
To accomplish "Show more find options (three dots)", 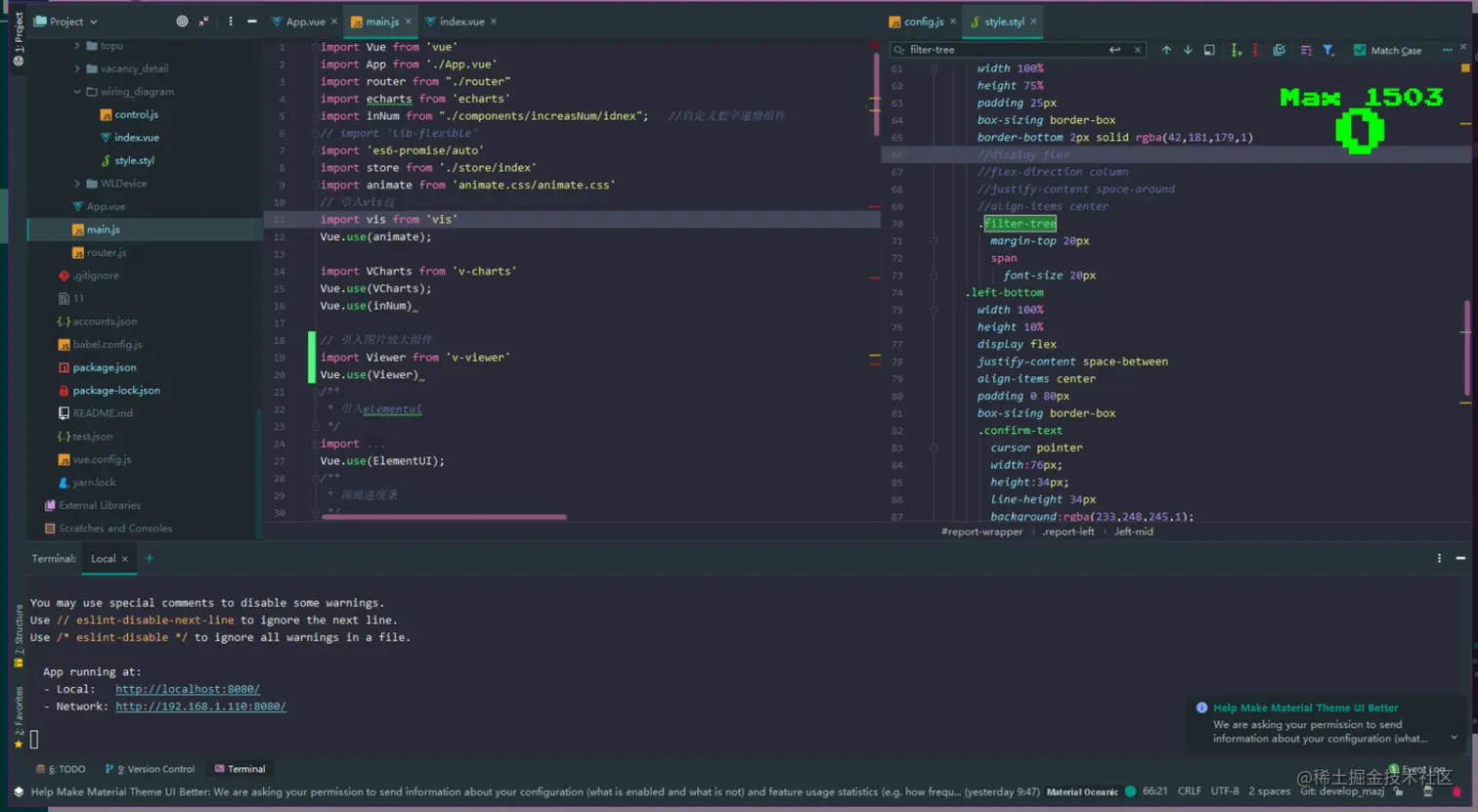I will pos(1448,50).
